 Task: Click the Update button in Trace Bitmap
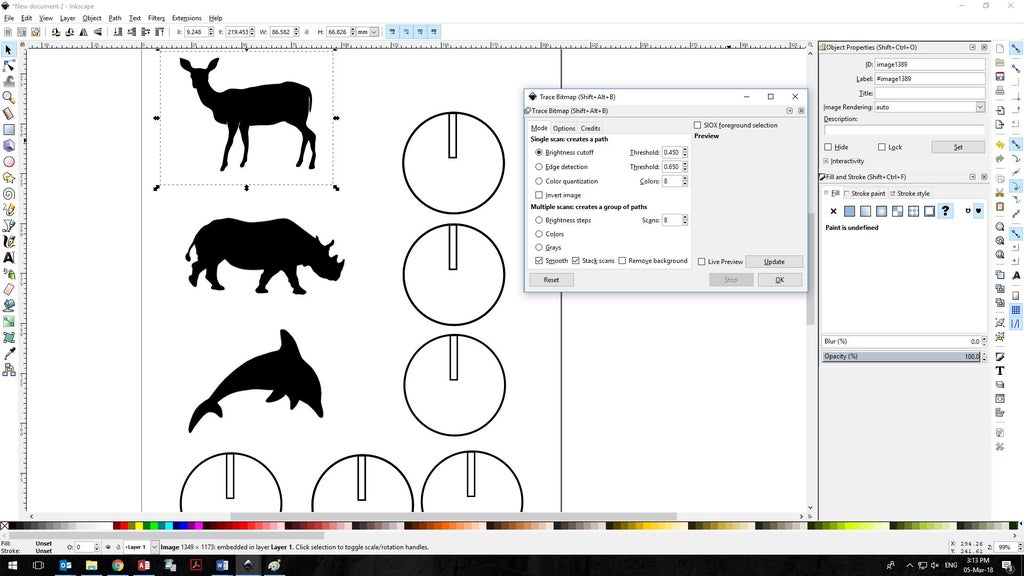(774, 261)
